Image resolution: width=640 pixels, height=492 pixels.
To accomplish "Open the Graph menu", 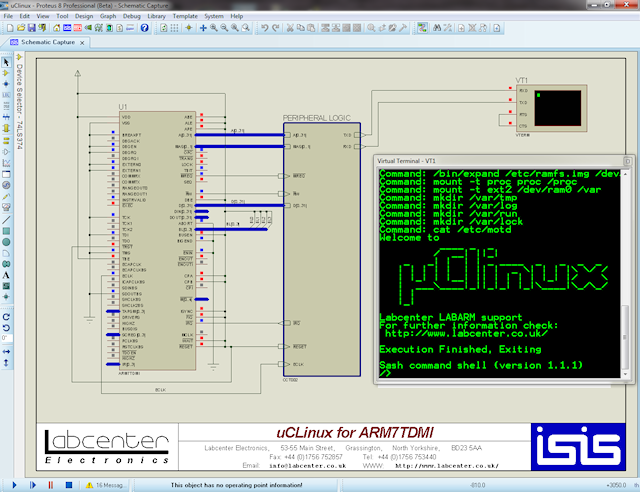I will (108, 16).
